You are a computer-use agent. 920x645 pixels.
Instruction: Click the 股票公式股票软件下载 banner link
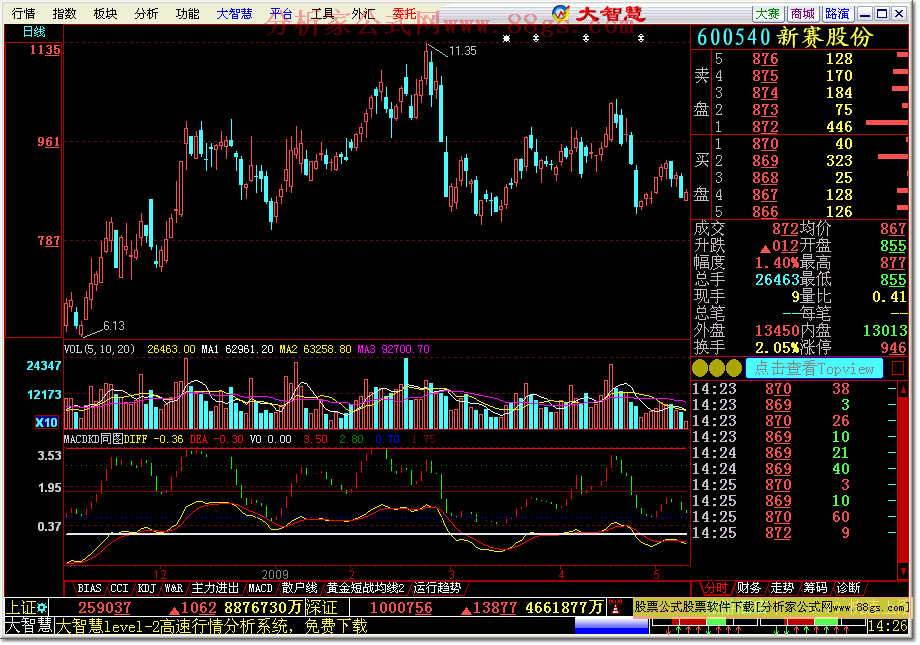771,607
